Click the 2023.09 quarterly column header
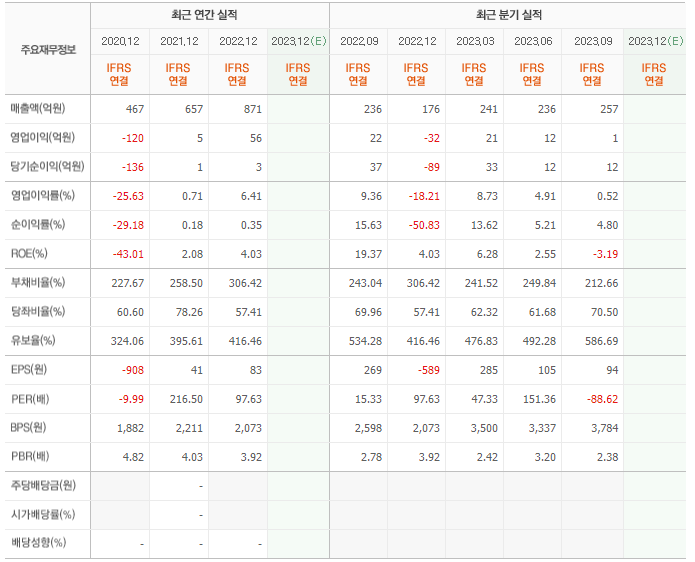This screenshot has width=695, height=562. click(x=593, y=41)
